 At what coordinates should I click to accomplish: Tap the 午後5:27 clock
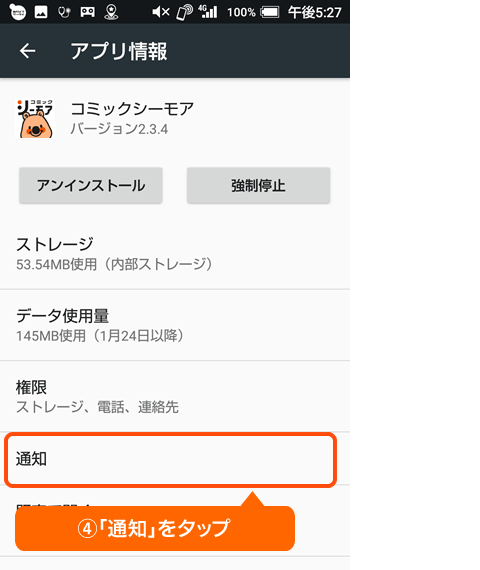pos(315,12)
